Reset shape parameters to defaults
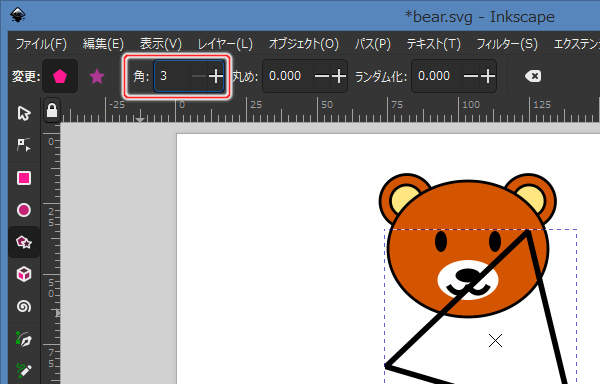 533,76
